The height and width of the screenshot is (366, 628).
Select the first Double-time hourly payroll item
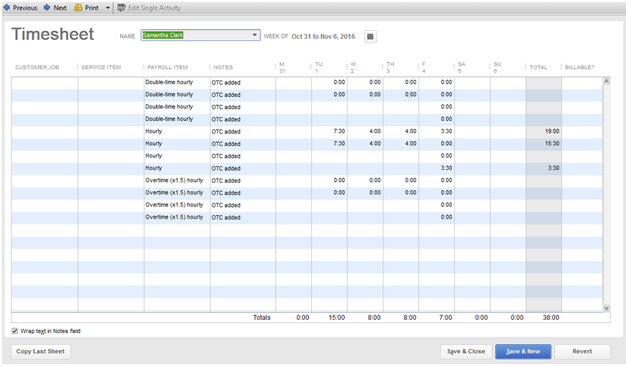coord(169,82)
